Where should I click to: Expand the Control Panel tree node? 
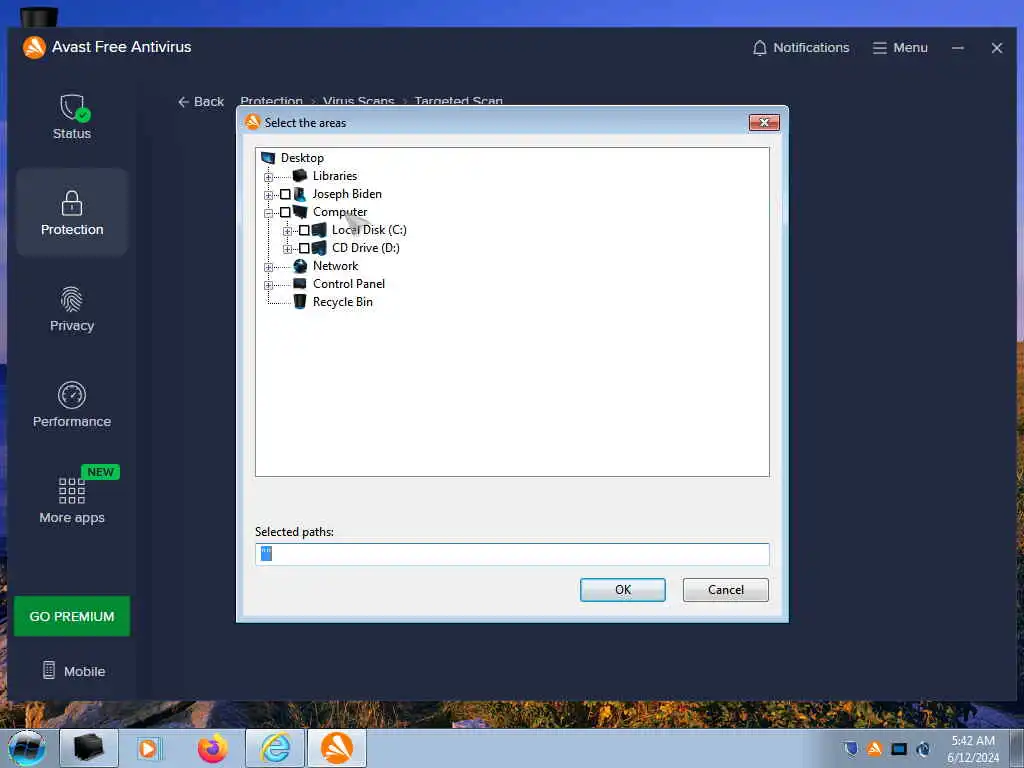(268, 285)
